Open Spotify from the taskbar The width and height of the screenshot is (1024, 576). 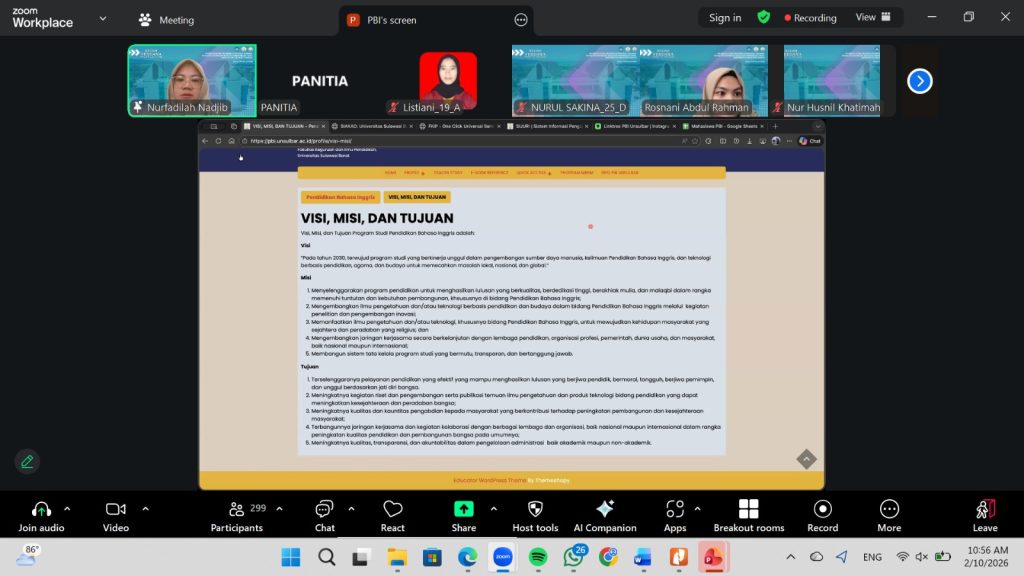[537, 556]
